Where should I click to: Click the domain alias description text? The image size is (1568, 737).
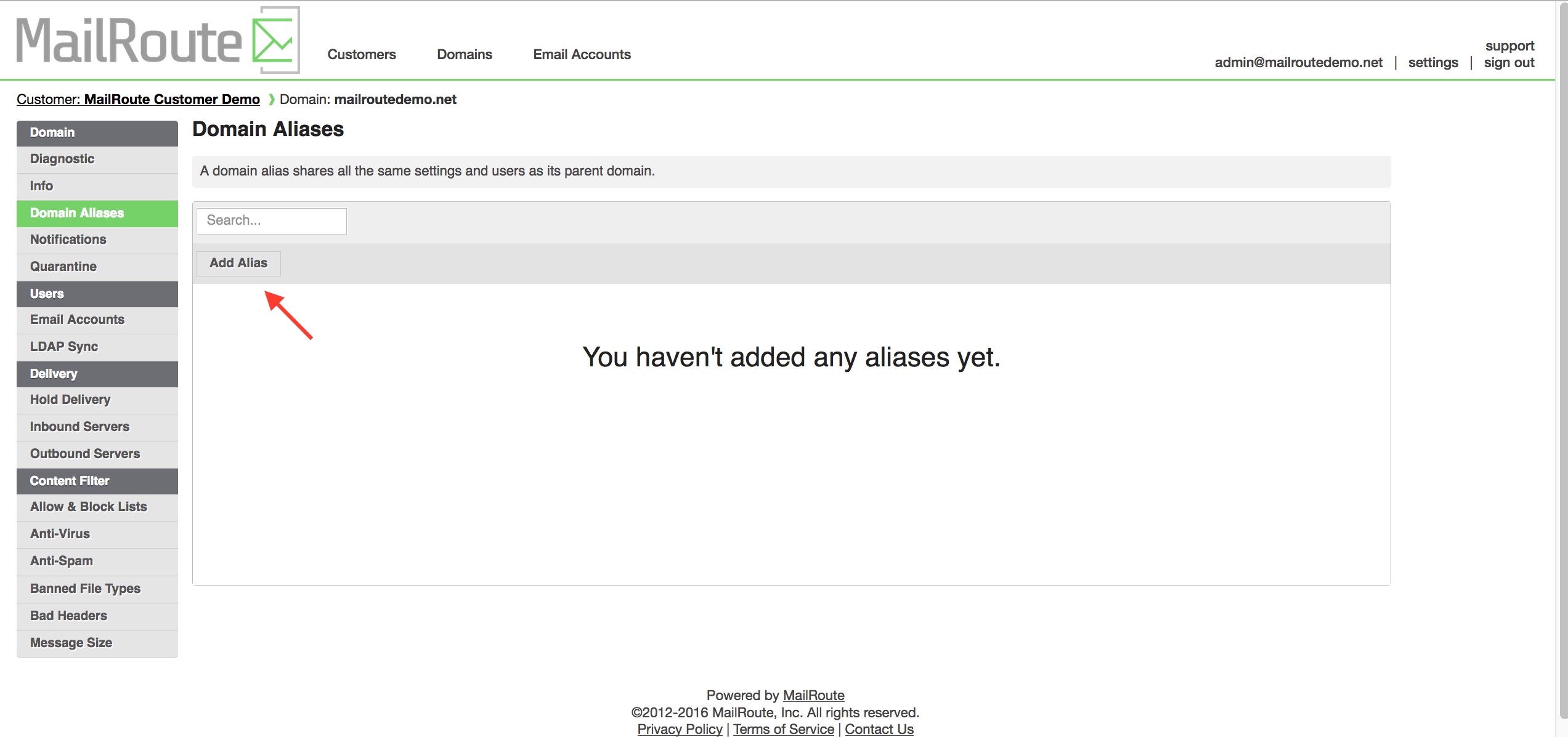pyautogui.click(x=428, y=171)
